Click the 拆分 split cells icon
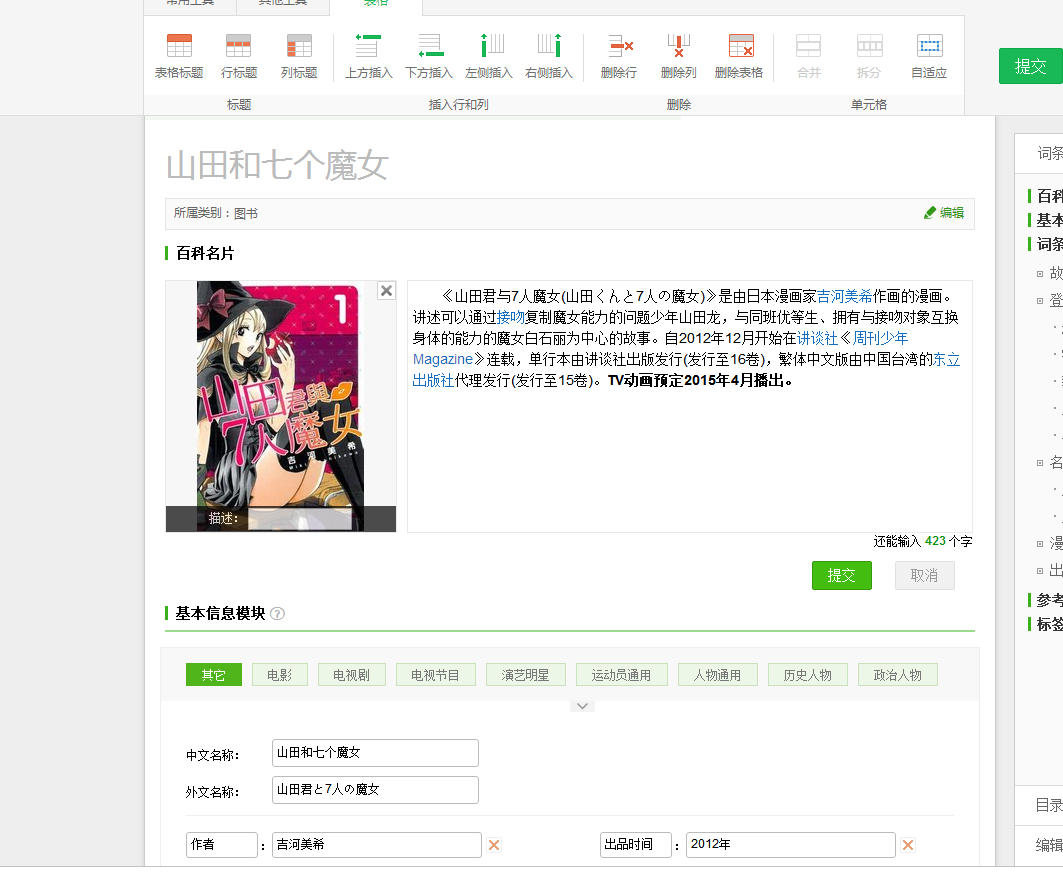Image resolution: width=1063 pixels, height=882 pixels. point(869,46)
